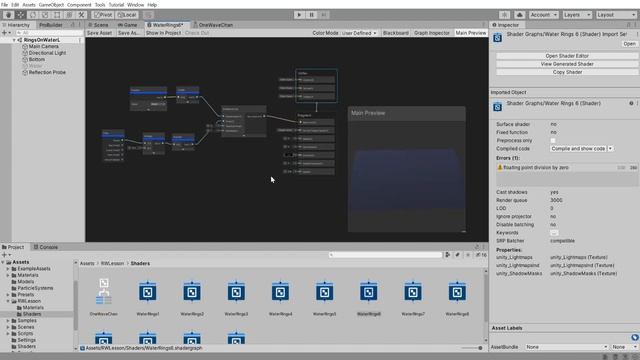Open the Layout dropdown
This screenshot has height=360, width=640.
point(616,15)
